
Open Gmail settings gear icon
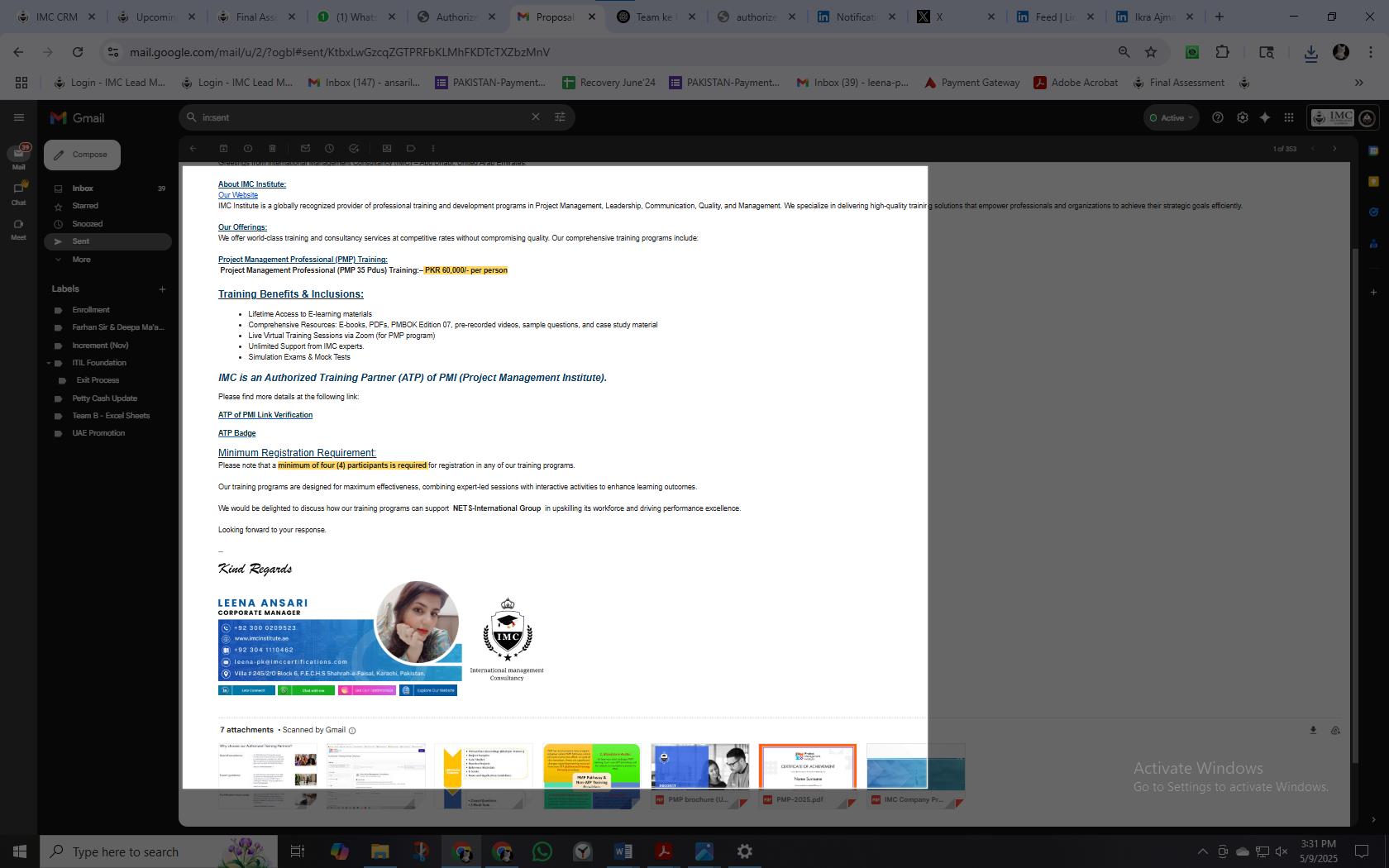point(1242,117)
